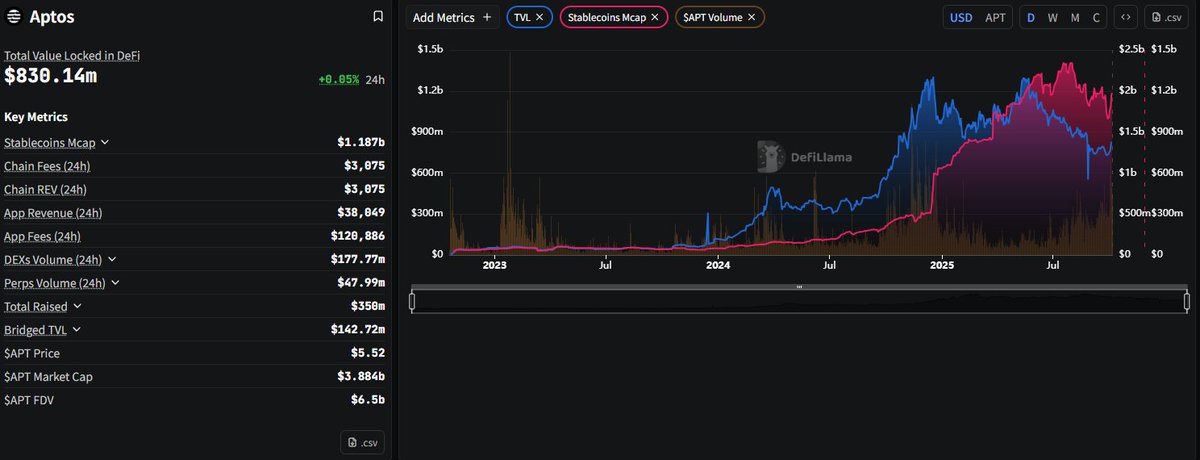Click the Aptos chain logo icon
The width and height of the screenshot is (1200, 460).
coord(15,17)
